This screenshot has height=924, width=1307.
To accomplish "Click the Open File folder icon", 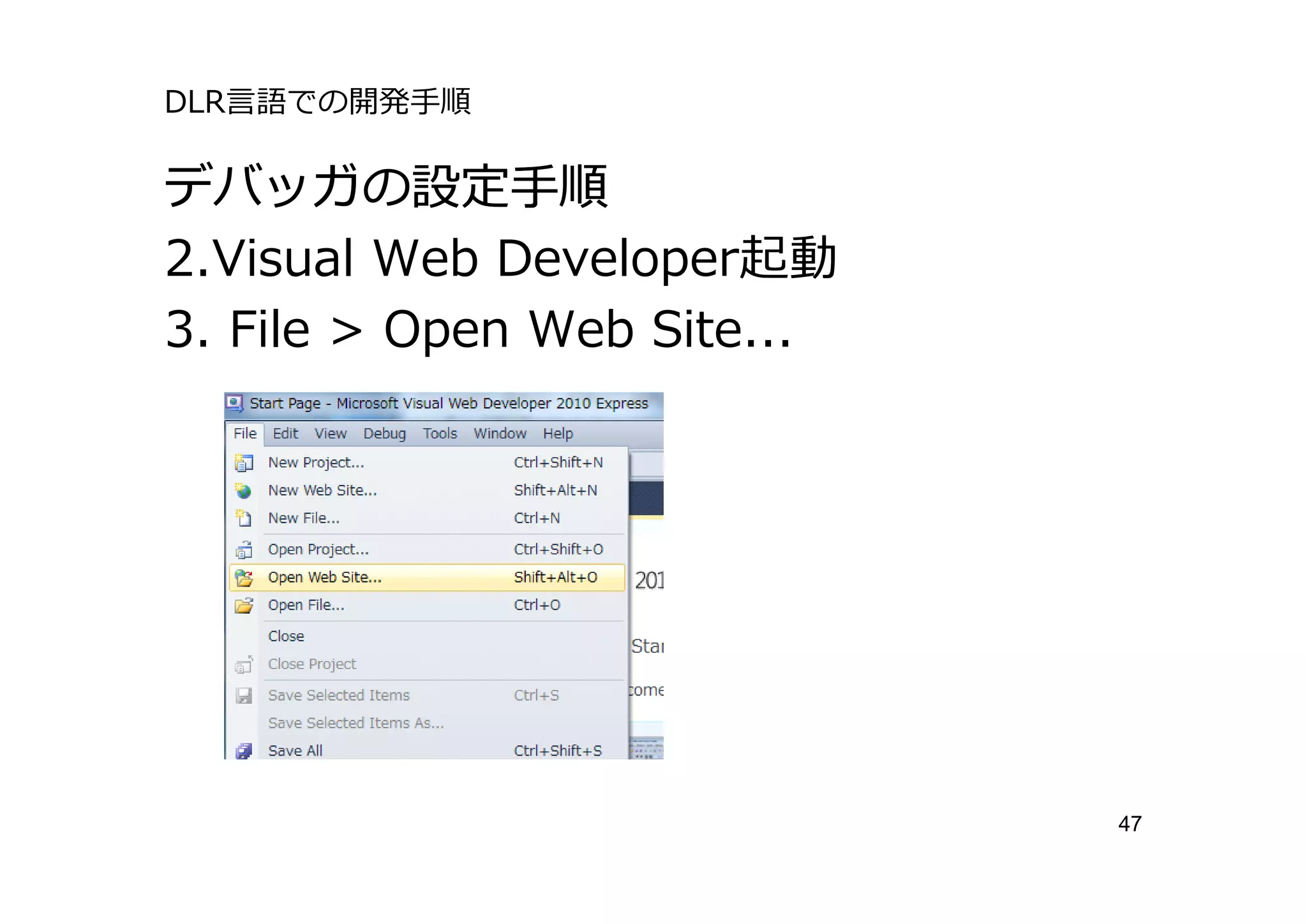I will point(244,605).
